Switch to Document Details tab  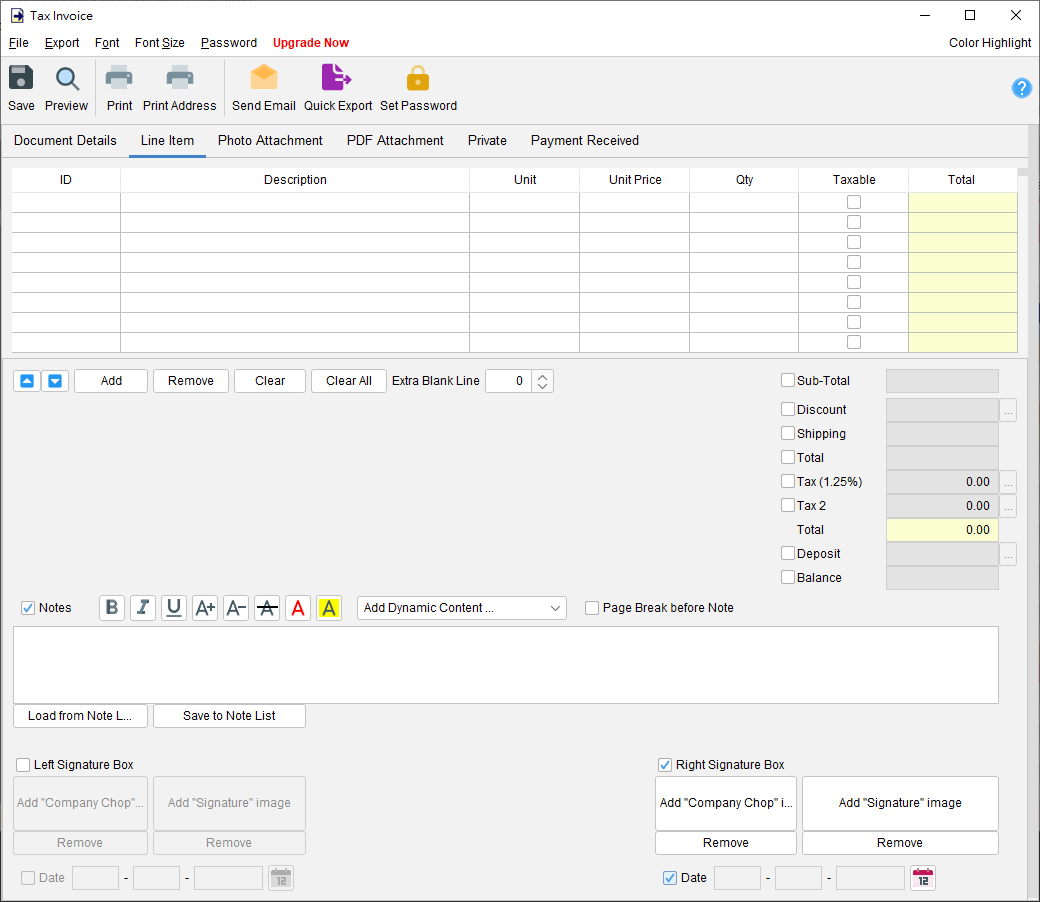65,141
